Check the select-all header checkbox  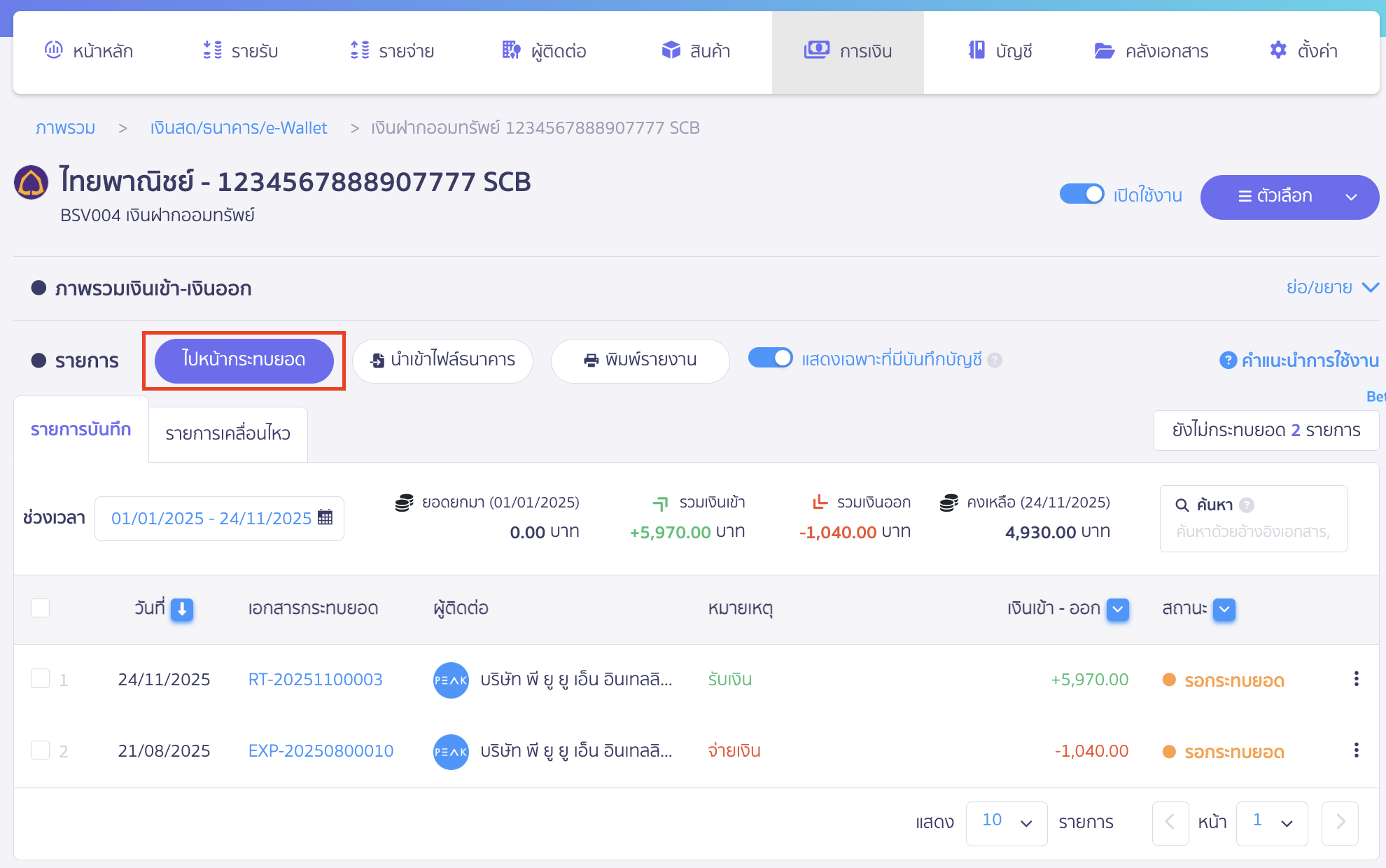tap(41, 608)
